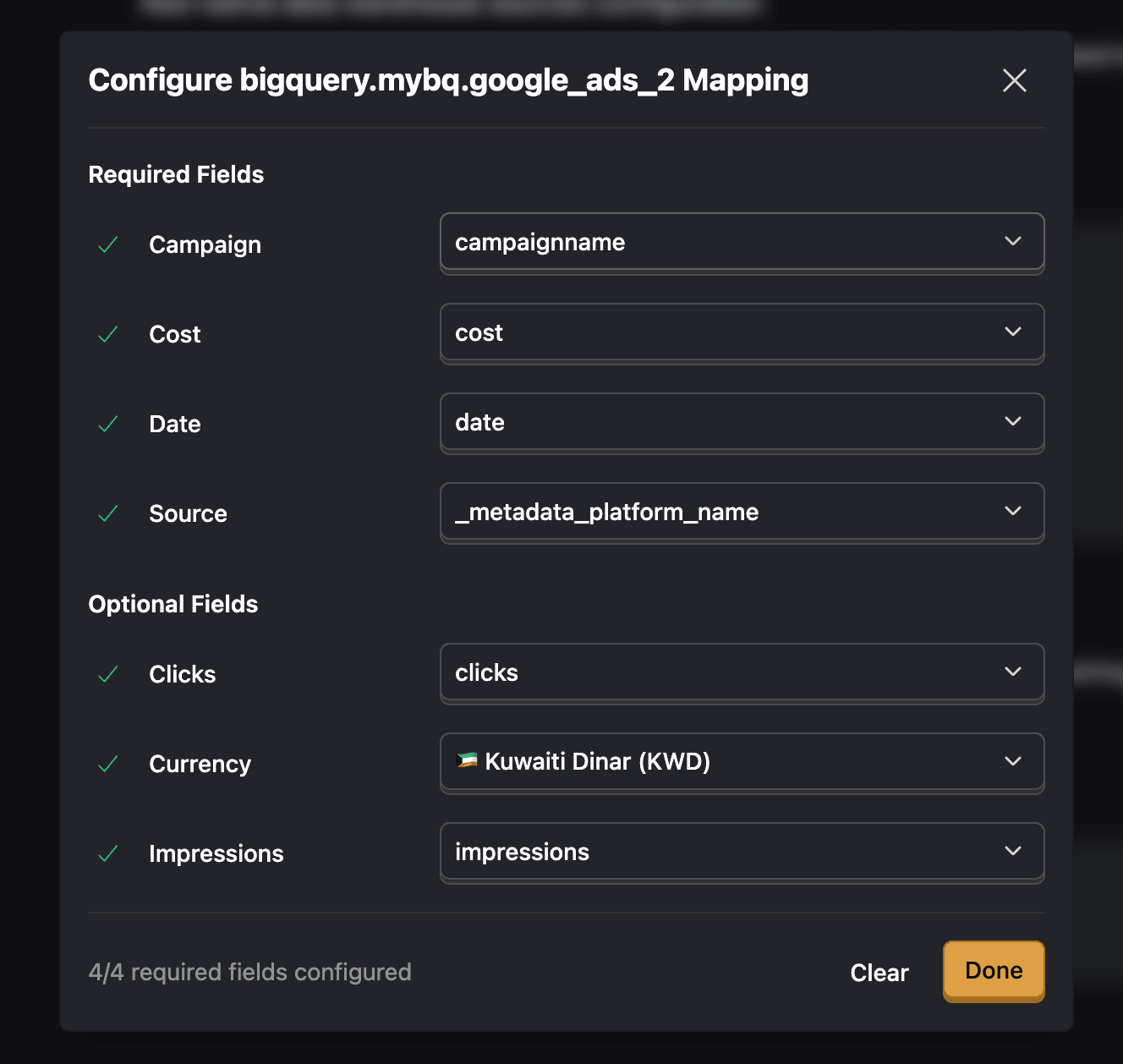Click the green checkmark beside Date

pyautogui.click(x=108, y=425)
